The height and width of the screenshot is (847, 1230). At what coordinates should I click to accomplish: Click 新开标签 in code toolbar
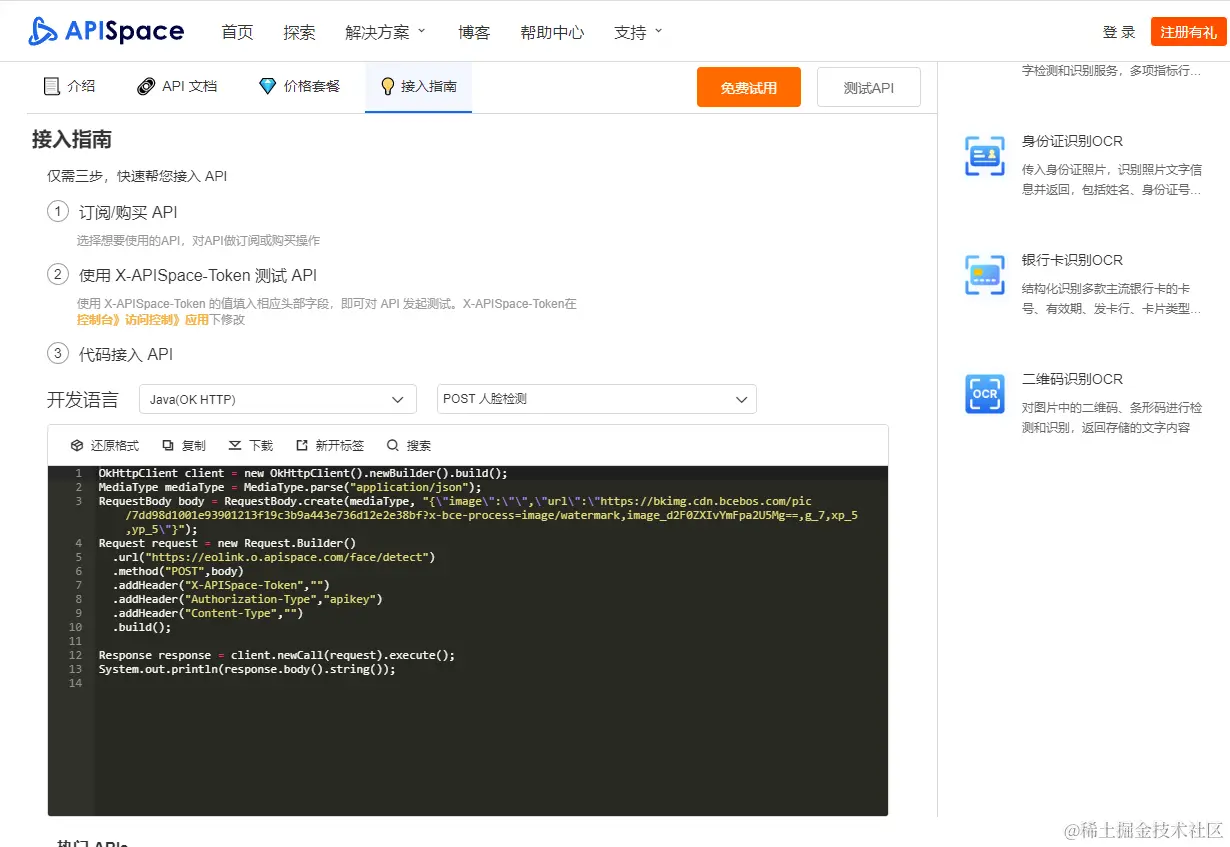point(340,445)
